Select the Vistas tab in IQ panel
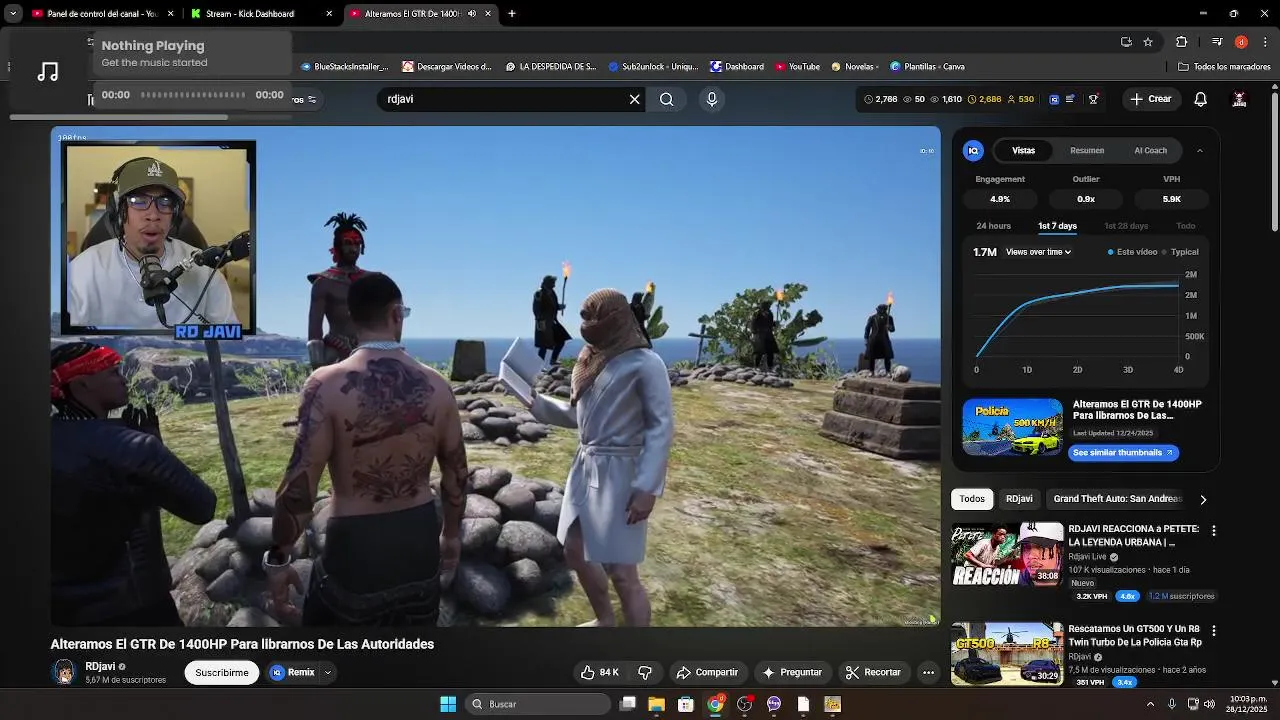The height and width of the screenshot is (720, 1280). (x=1023, y=151)
